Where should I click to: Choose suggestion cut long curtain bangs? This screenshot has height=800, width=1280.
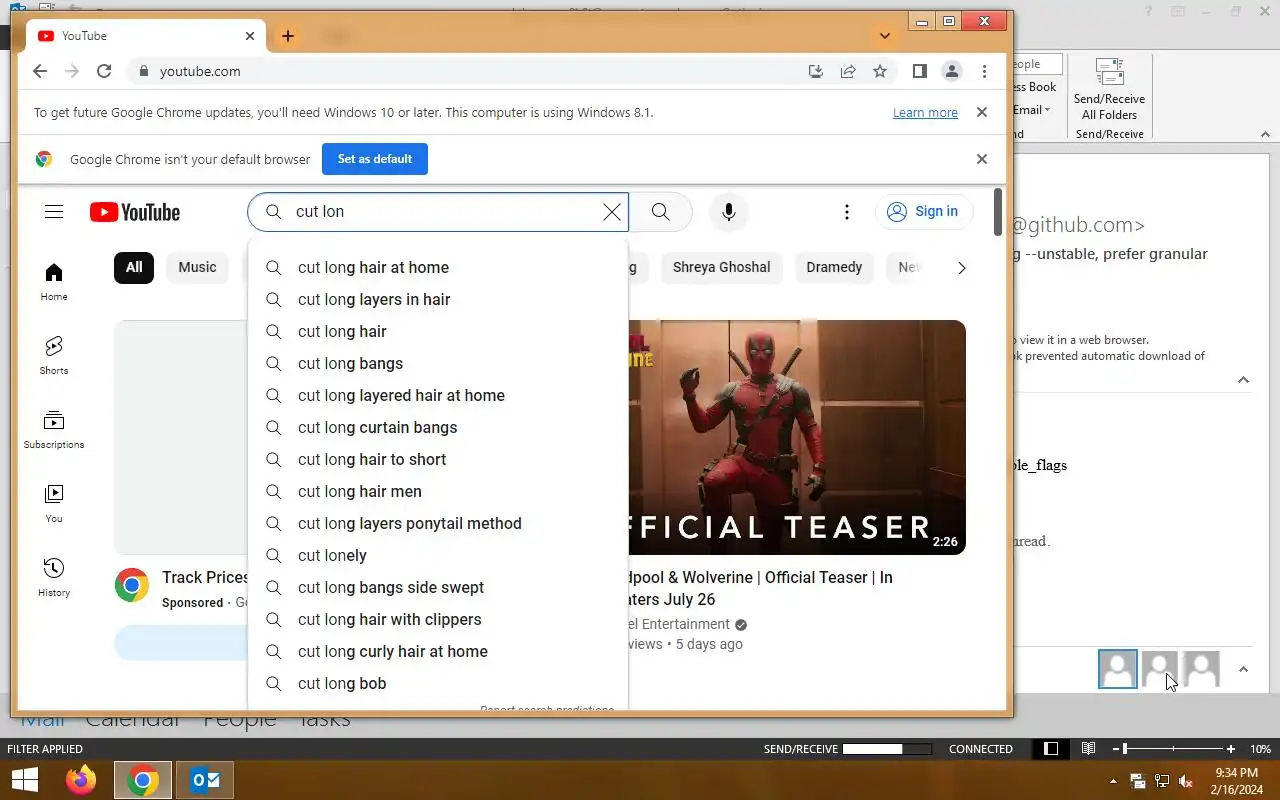[x=438, y=427]
